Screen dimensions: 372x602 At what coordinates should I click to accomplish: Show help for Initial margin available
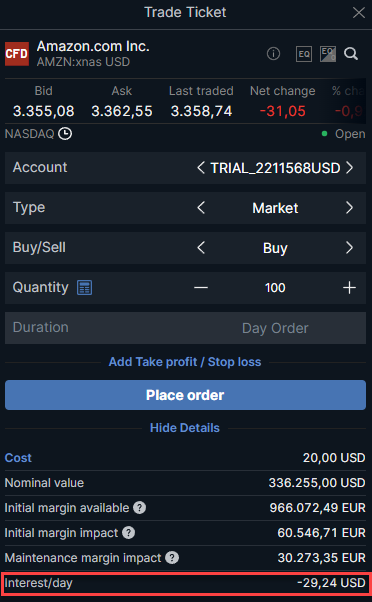[x=139, y=508]
